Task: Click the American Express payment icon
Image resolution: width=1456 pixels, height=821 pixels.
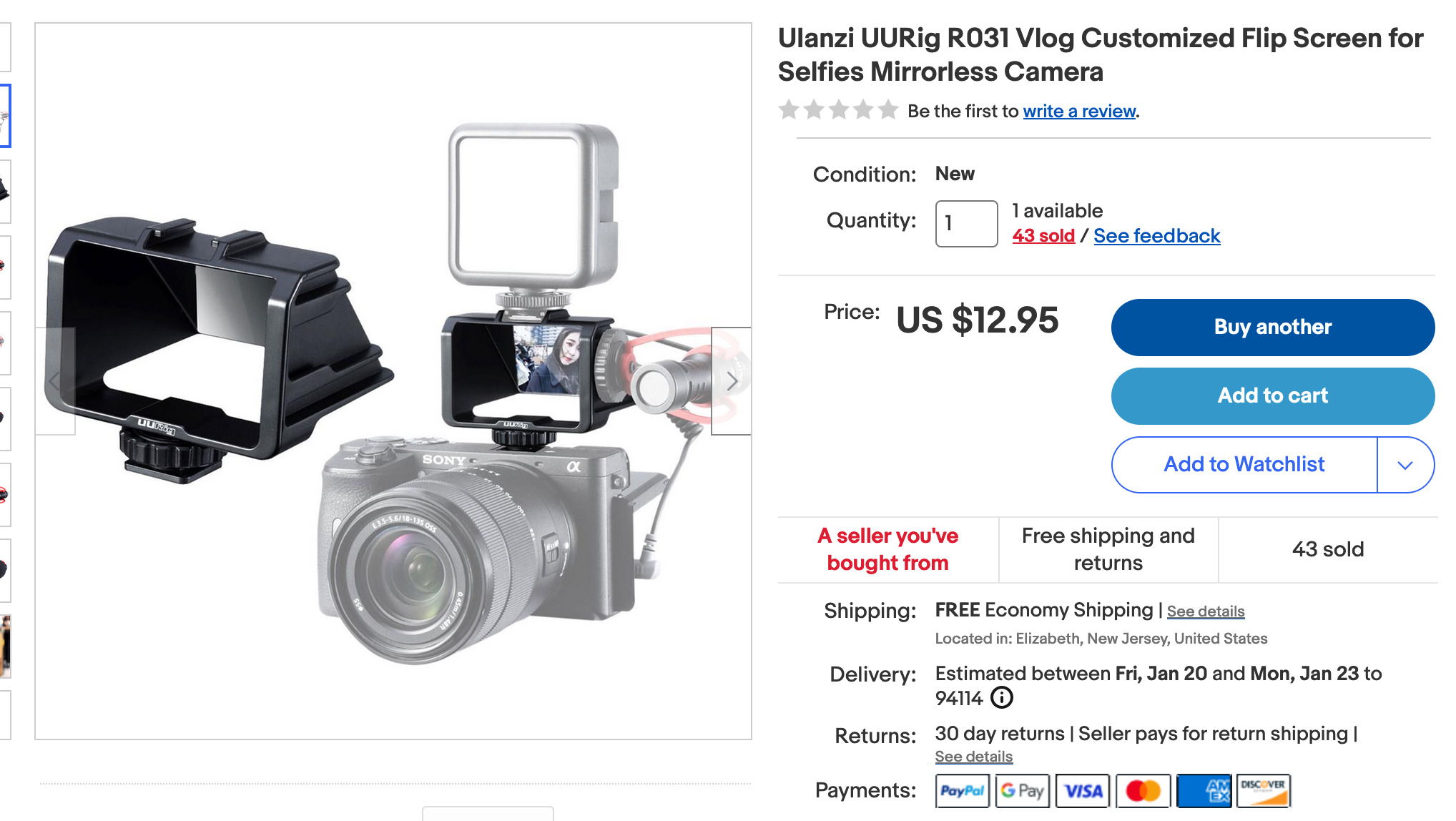Action: [1204, 791]
